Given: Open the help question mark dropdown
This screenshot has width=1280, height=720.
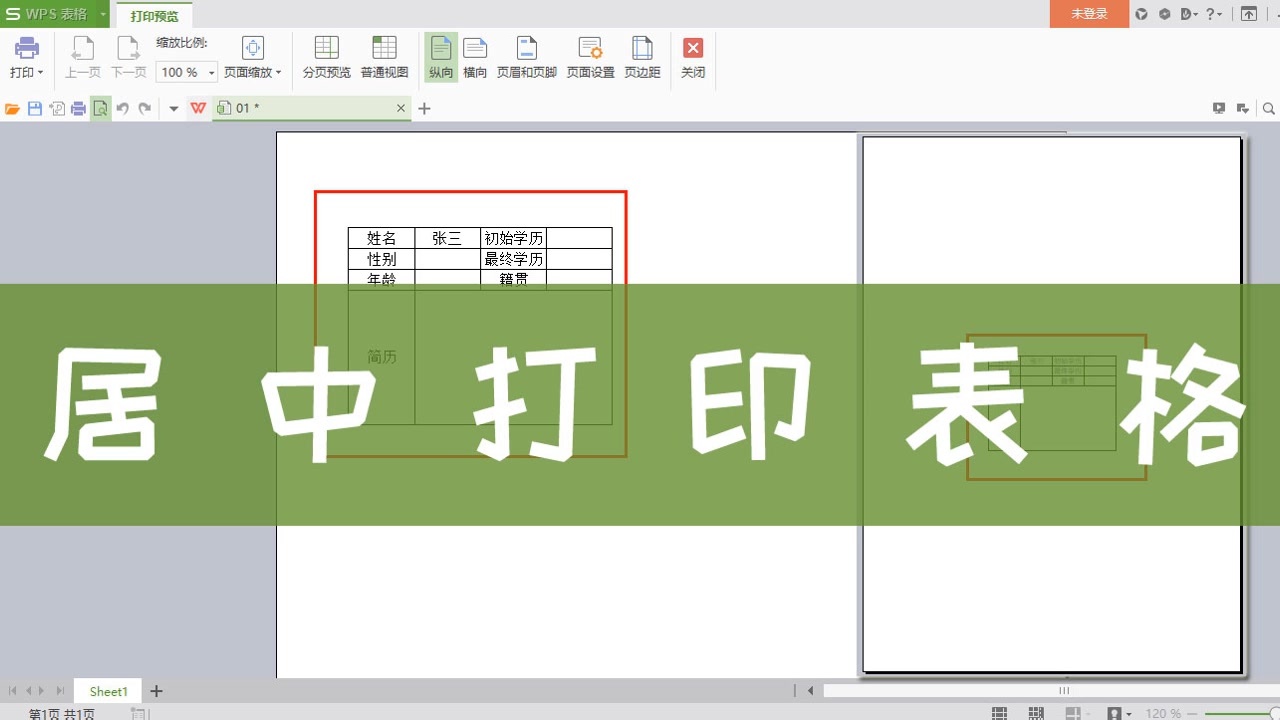Looking at the screenshot, I should (1214, 14).
